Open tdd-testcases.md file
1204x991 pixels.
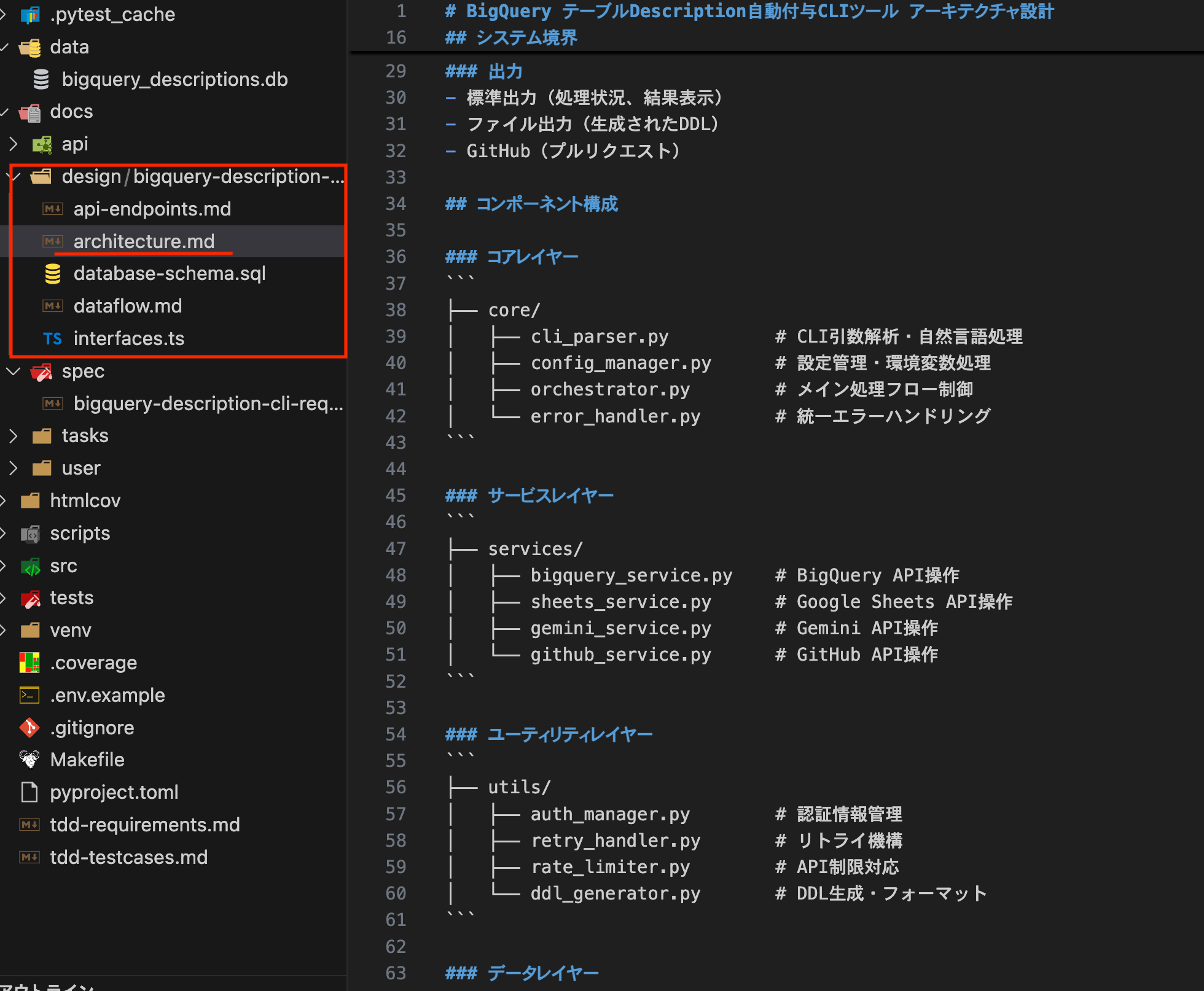tap(129, 857)
